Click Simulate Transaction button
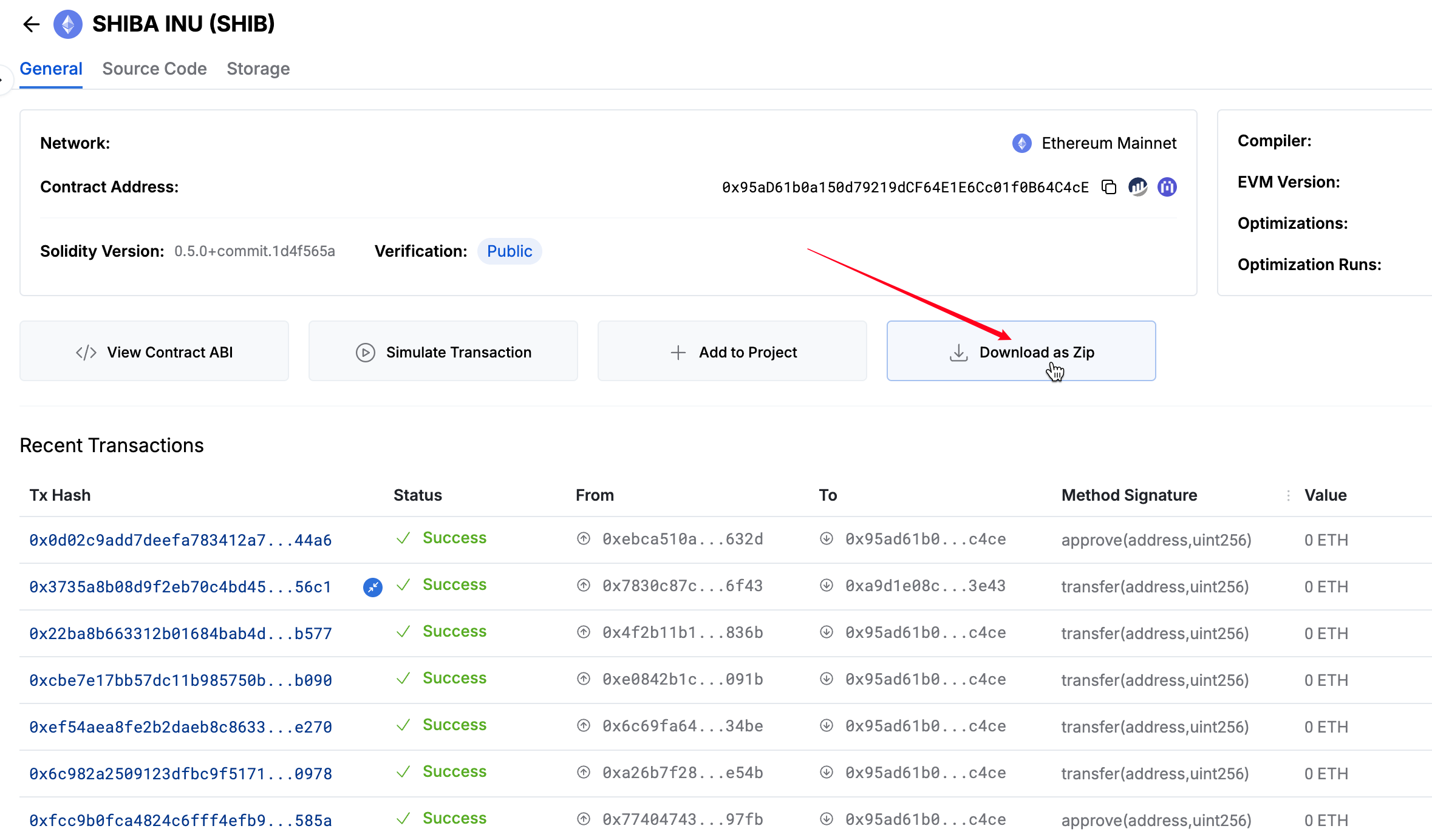Screen dimensions: 1432x840 [443, 352]
